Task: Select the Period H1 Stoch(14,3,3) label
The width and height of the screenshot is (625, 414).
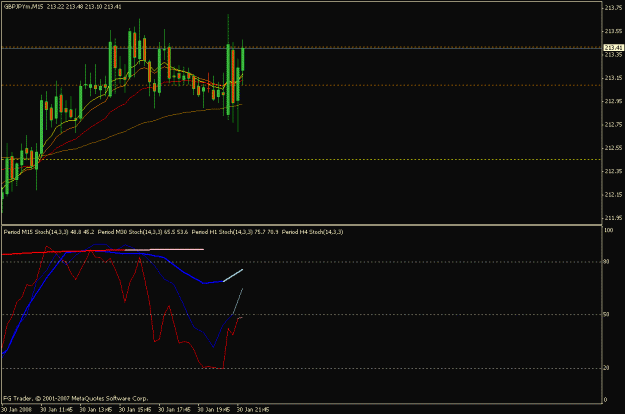Action: [222, 232]
